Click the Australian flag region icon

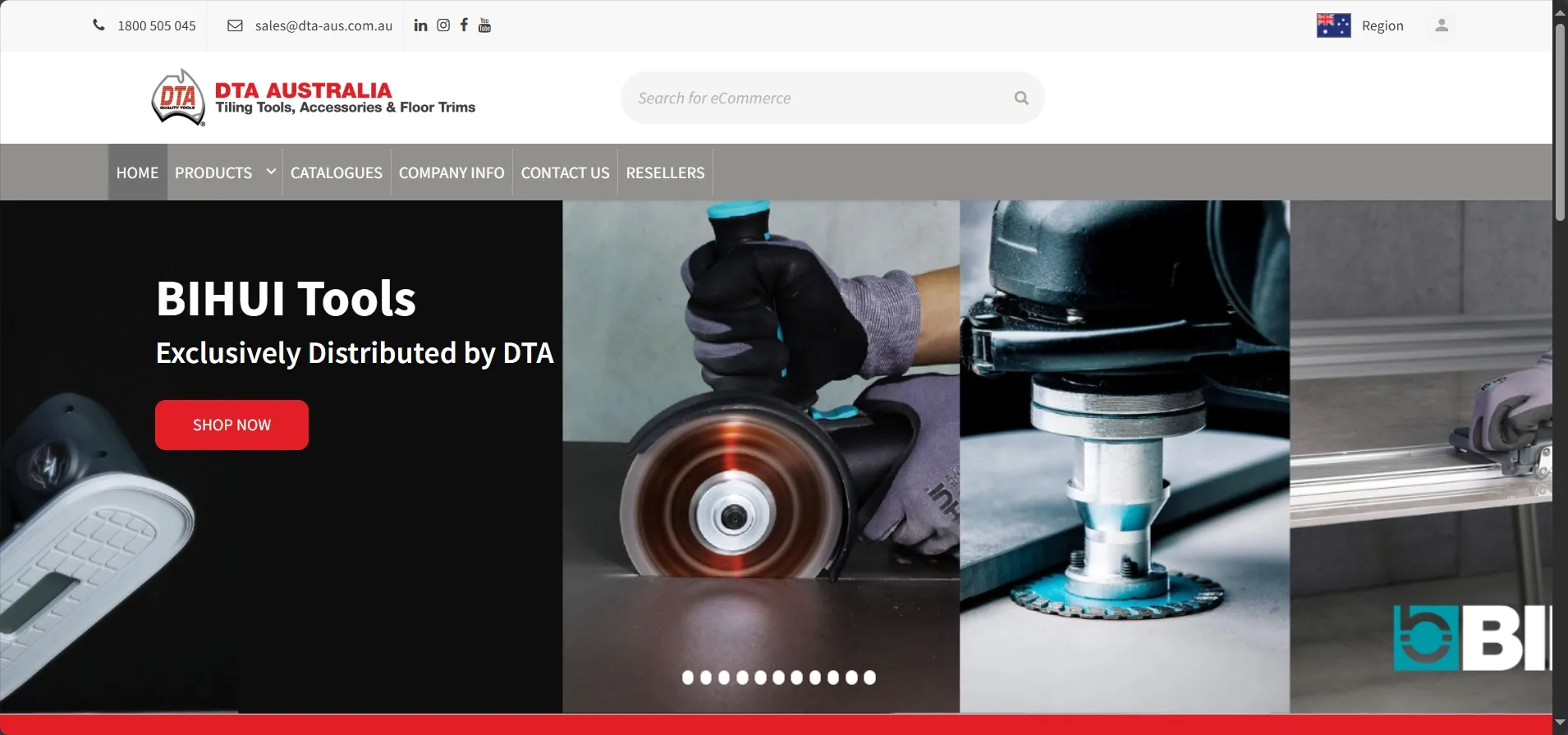coord(1333,25)
